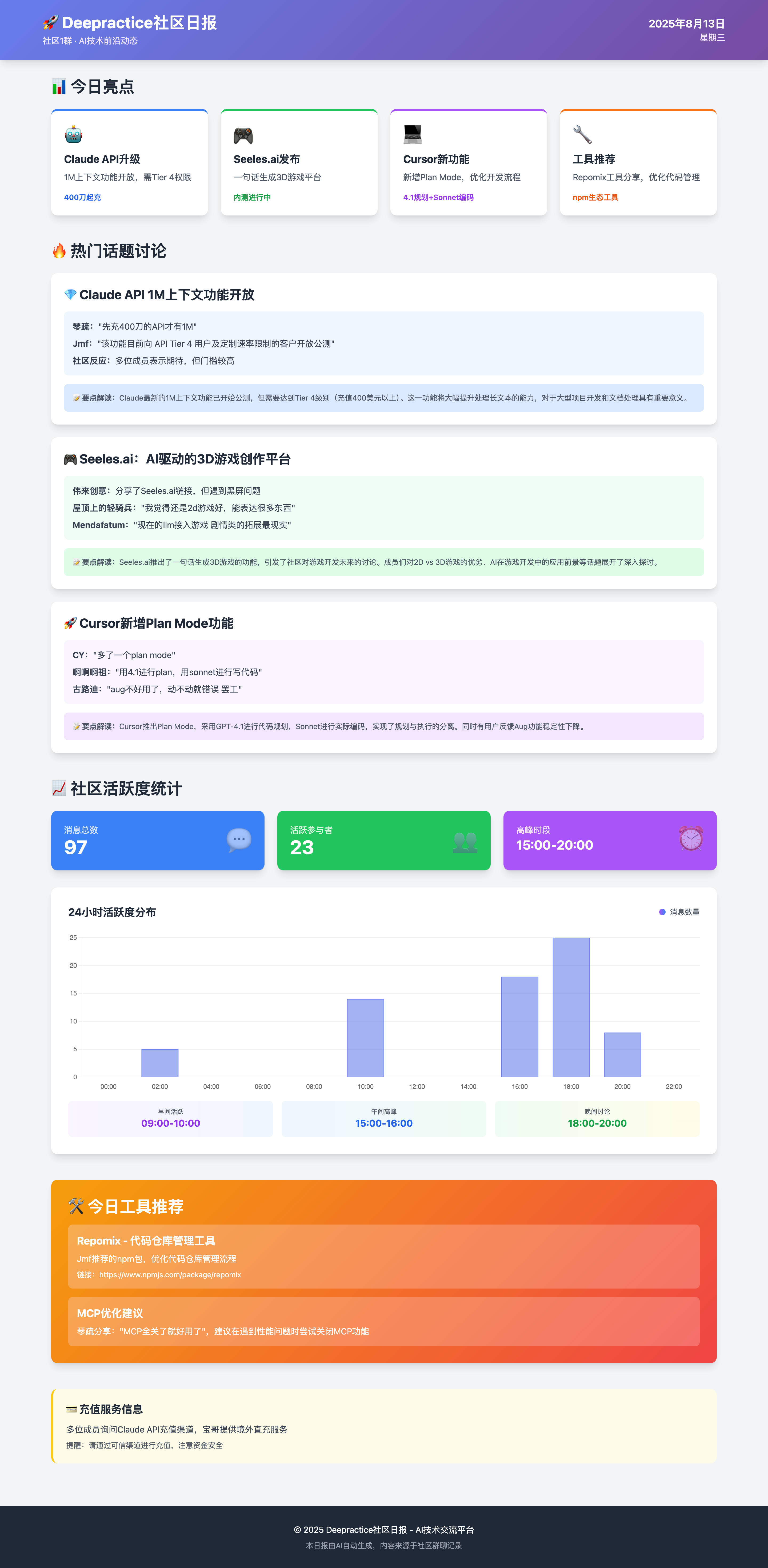Toggle the 消息数量 chart legend item

(679, 912)
